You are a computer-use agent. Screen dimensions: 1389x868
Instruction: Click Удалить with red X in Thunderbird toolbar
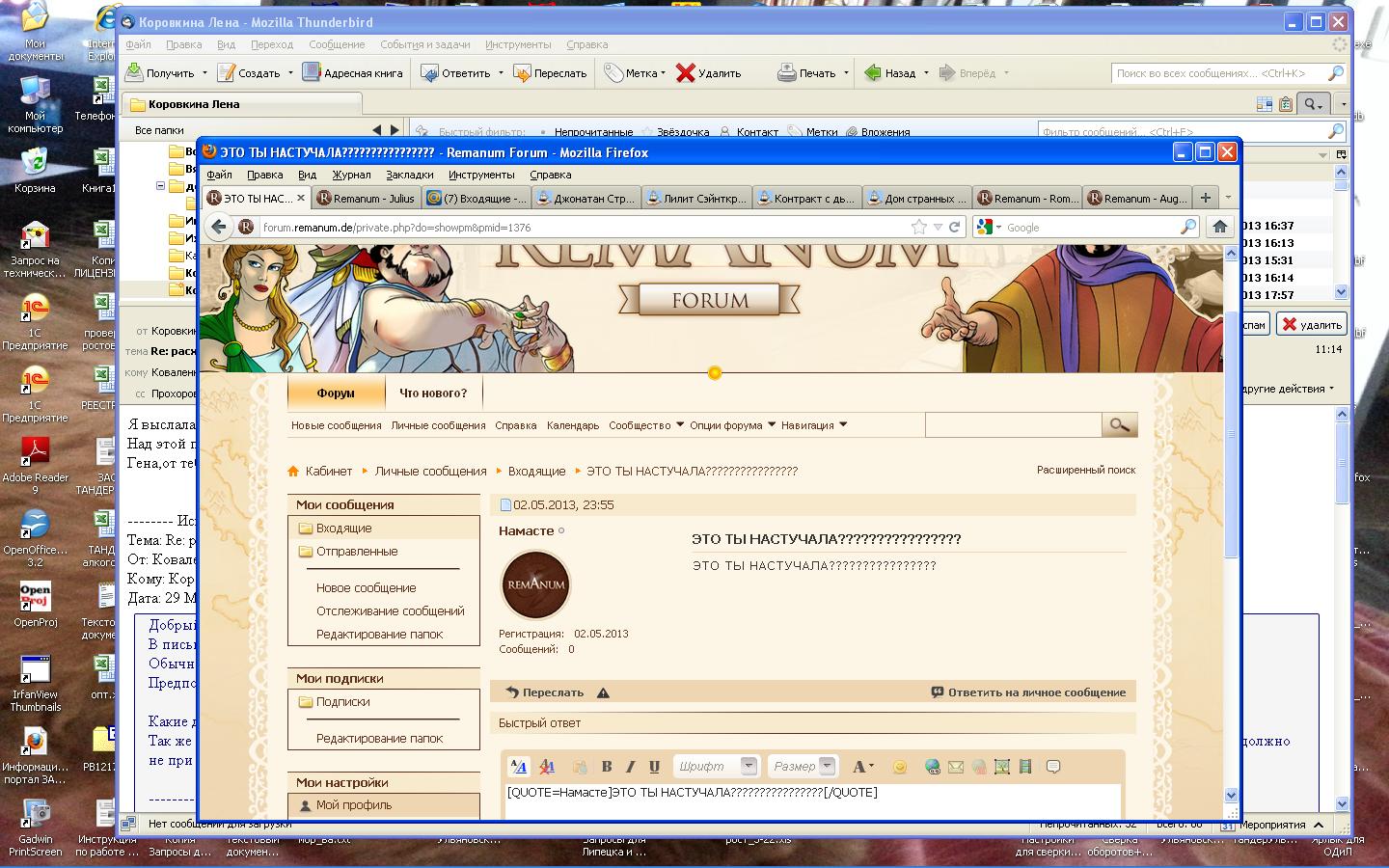coord(709,72)
